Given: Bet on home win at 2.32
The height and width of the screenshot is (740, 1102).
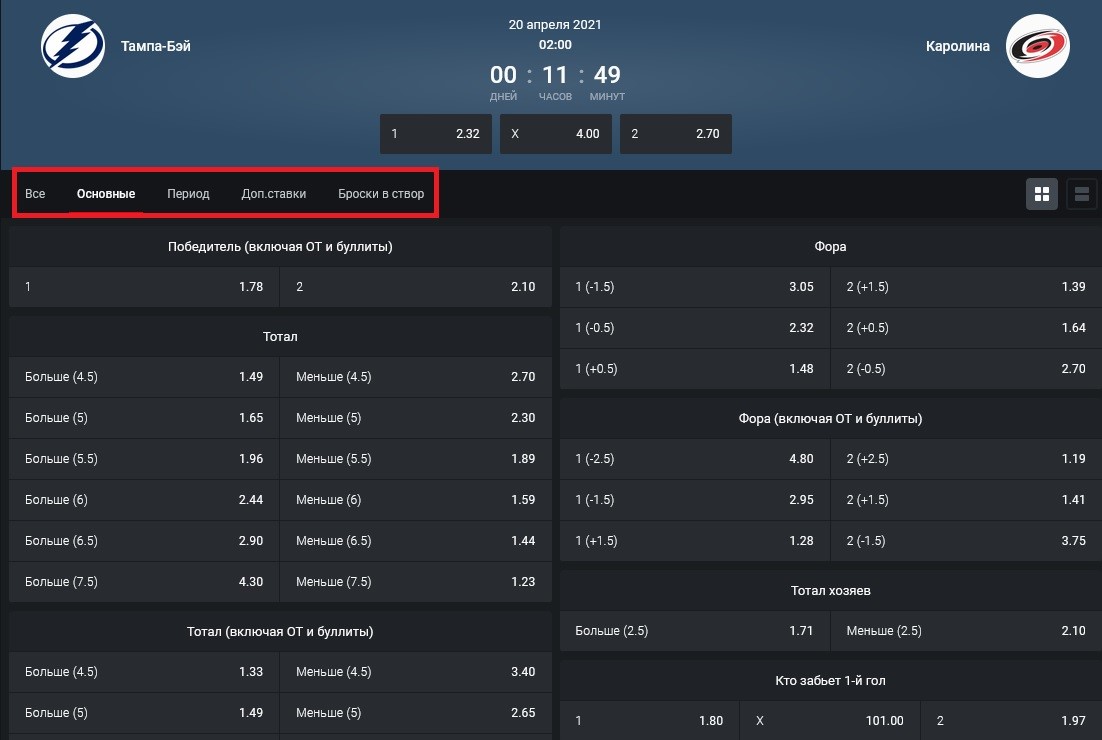Looking at the screenshot, I should point(435,134).
